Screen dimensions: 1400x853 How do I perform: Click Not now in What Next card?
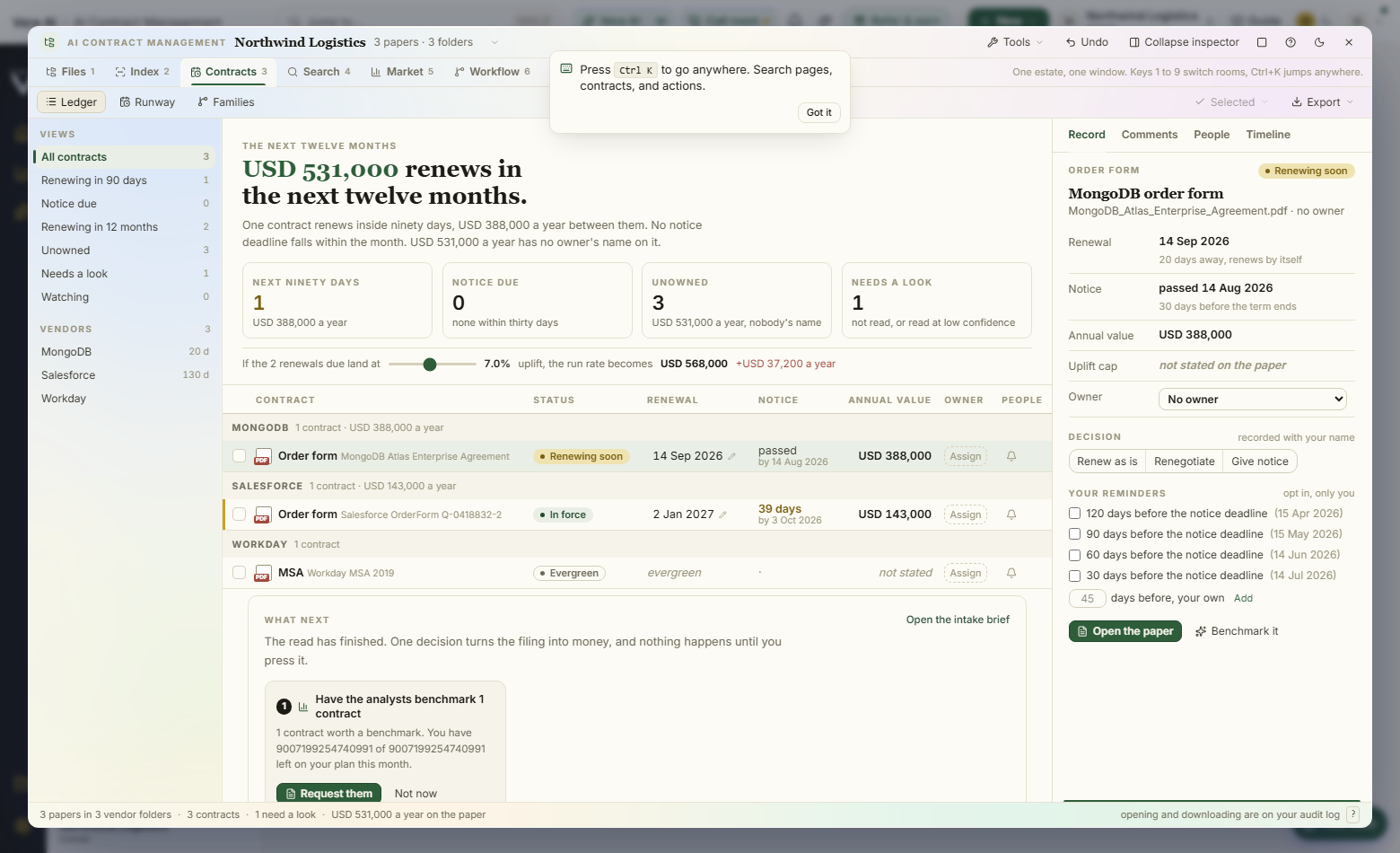tap(416, 794)
